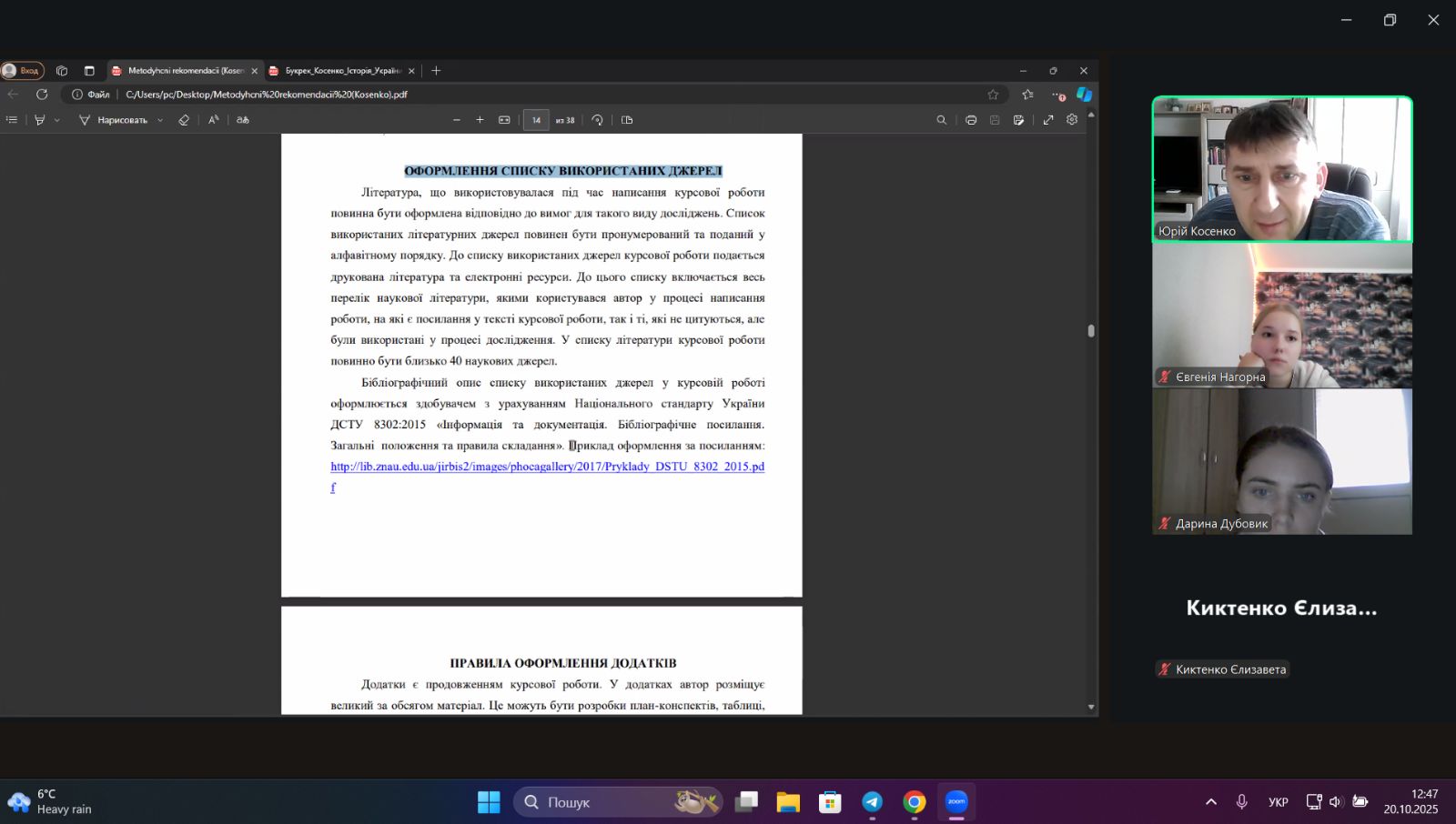This screenshot has height=824, width=1456.
Task: Open the PDF table of contents sidebar
Action: click(x=12, y=120)
